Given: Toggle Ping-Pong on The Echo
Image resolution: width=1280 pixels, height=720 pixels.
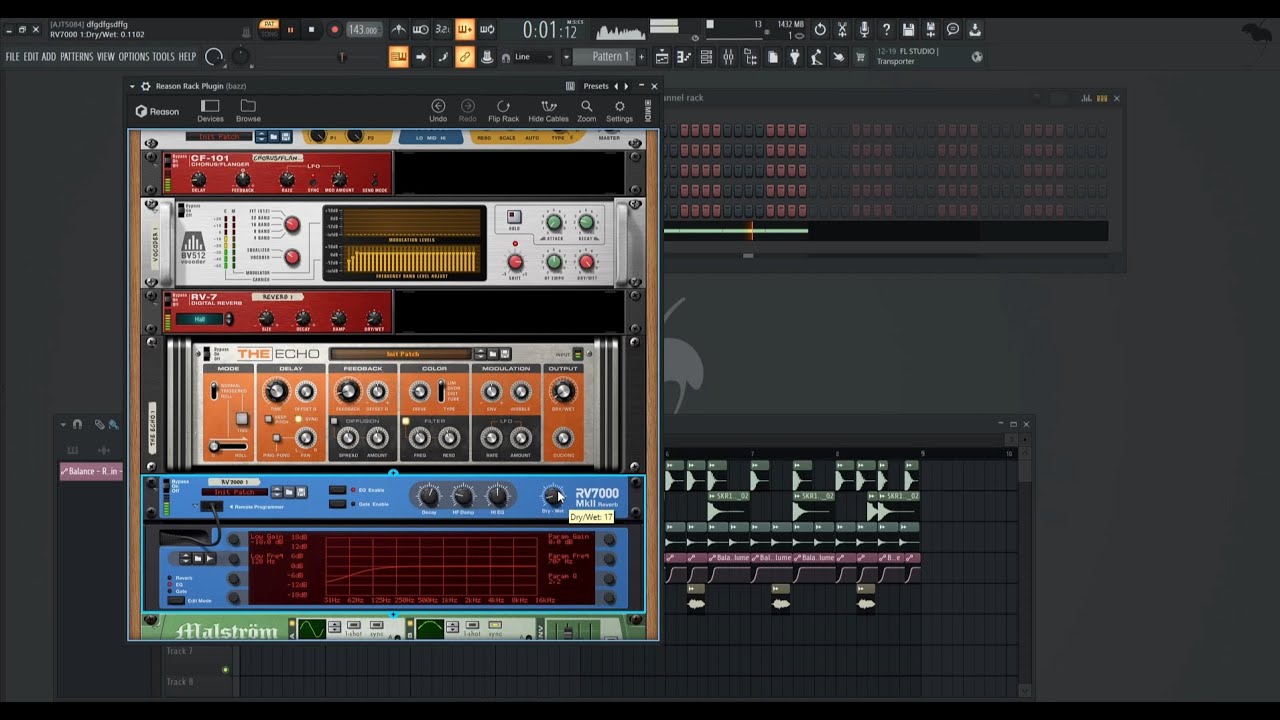Looking at the screenshot, I should [277, 439].
